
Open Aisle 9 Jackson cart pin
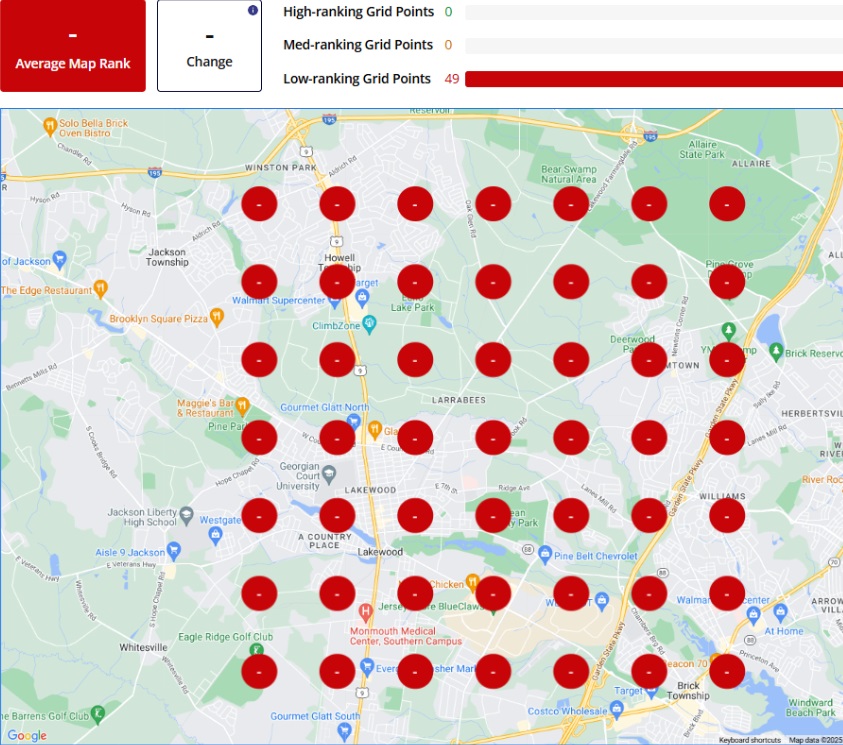coord(173,550)
